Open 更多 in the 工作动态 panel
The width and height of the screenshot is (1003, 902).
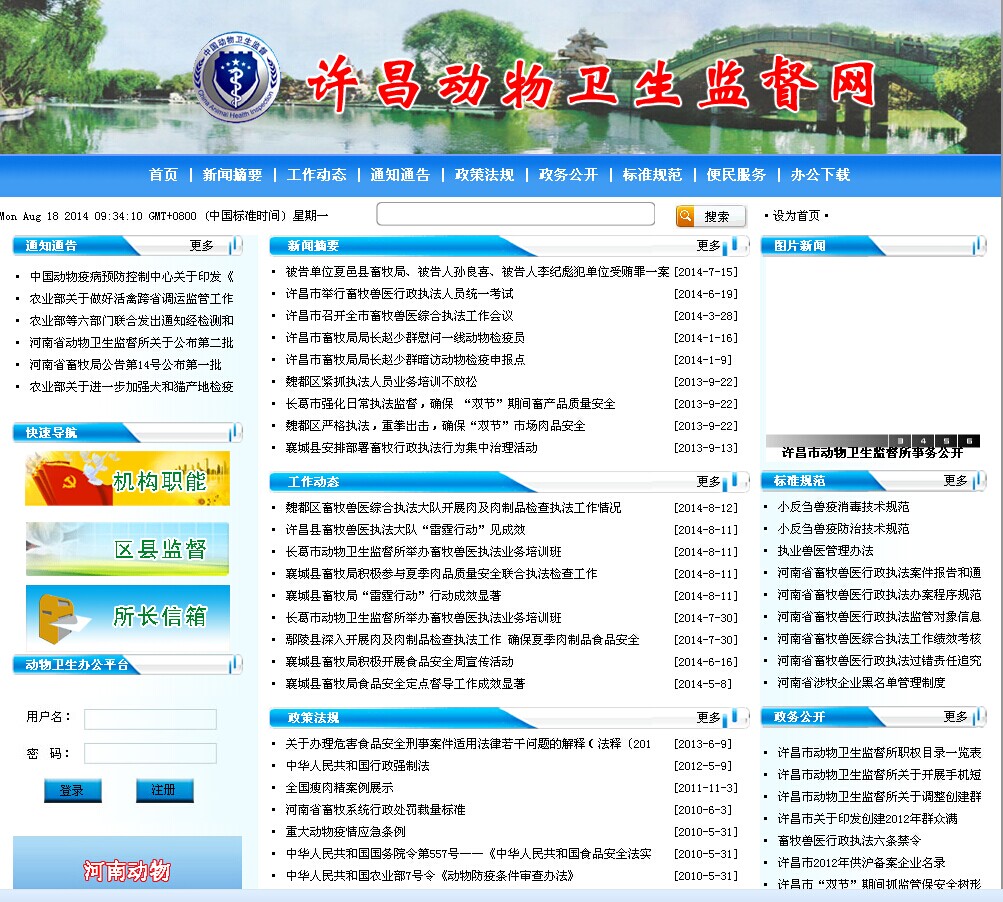(x=708, y=482)
